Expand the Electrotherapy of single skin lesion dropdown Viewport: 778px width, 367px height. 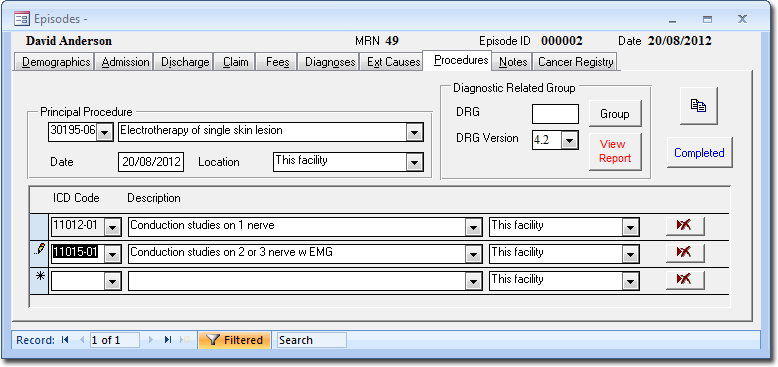414,132
